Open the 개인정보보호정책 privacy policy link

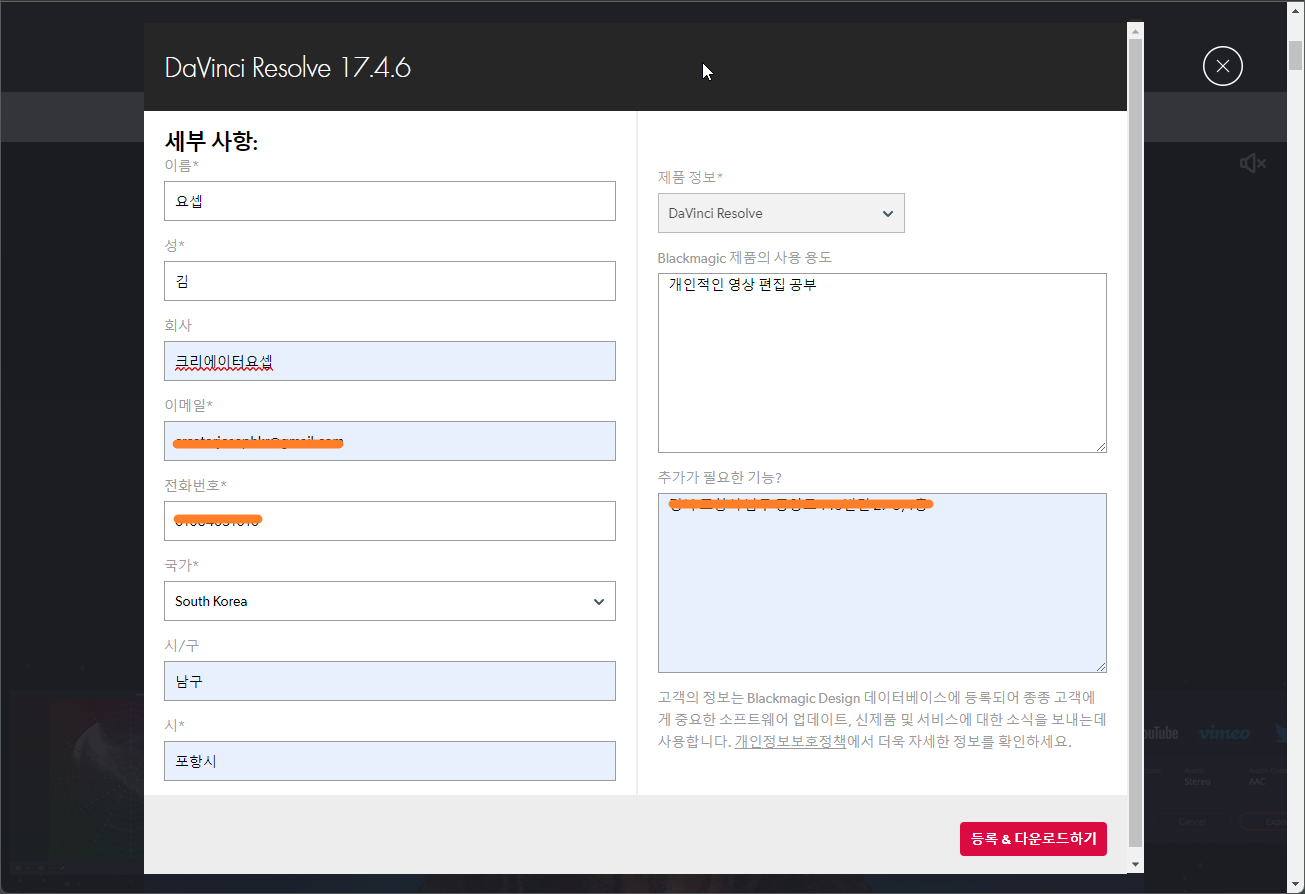(x=790, y=742)
